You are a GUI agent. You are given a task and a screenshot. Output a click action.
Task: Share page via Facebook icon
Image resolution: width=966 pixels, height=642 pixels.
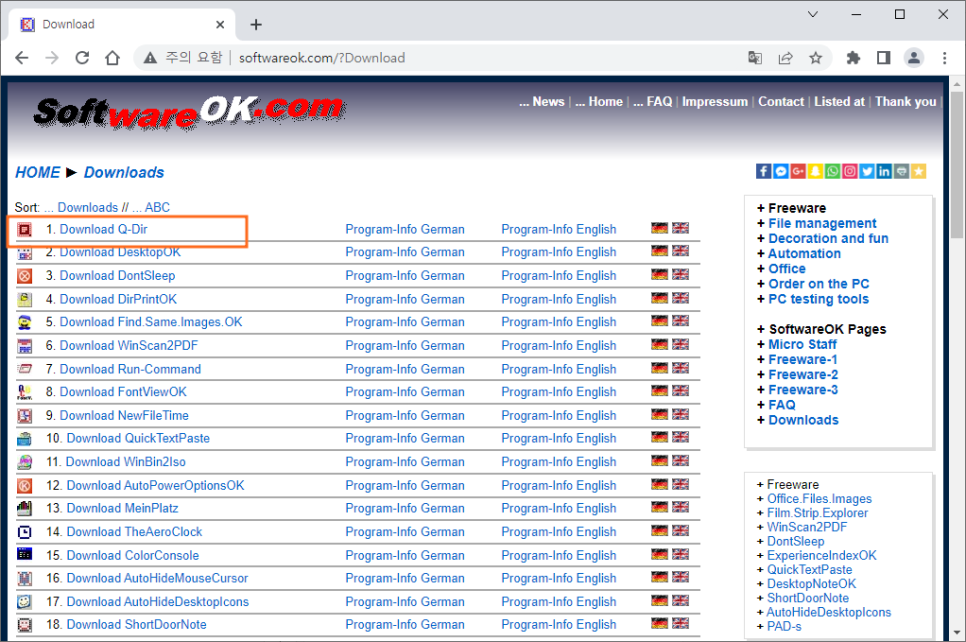[x=763, y=171]
